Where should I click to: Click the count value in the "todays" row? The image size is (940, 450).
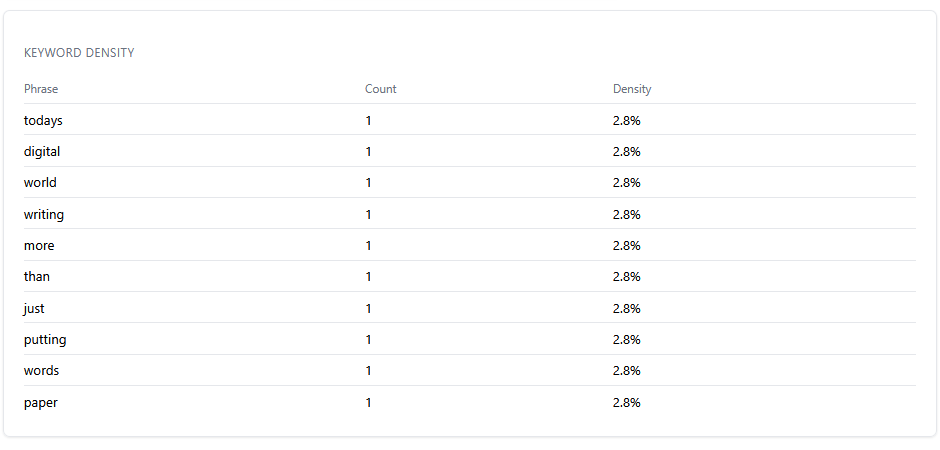point(368,120)
